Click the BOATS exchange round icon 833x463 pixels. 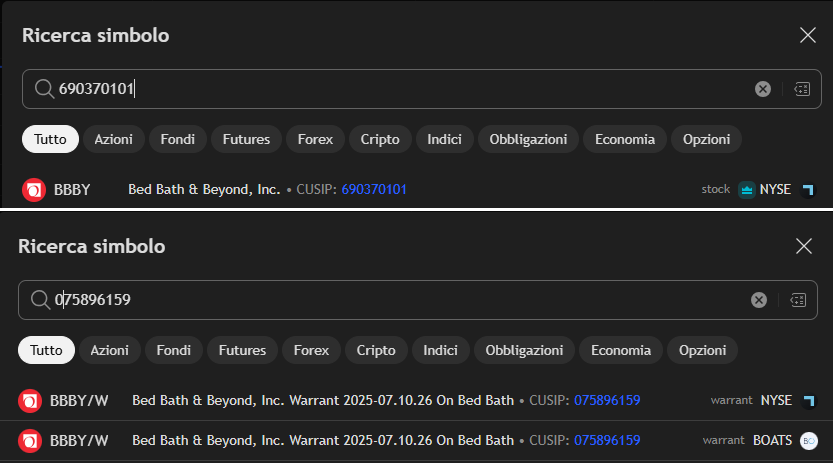tap(809, 441)
